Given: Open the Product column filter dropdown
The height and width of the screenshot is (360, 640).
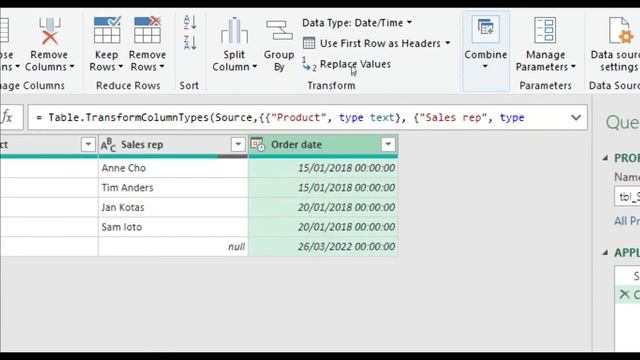Looking at the screenshot, I should [x=88, y=144].
